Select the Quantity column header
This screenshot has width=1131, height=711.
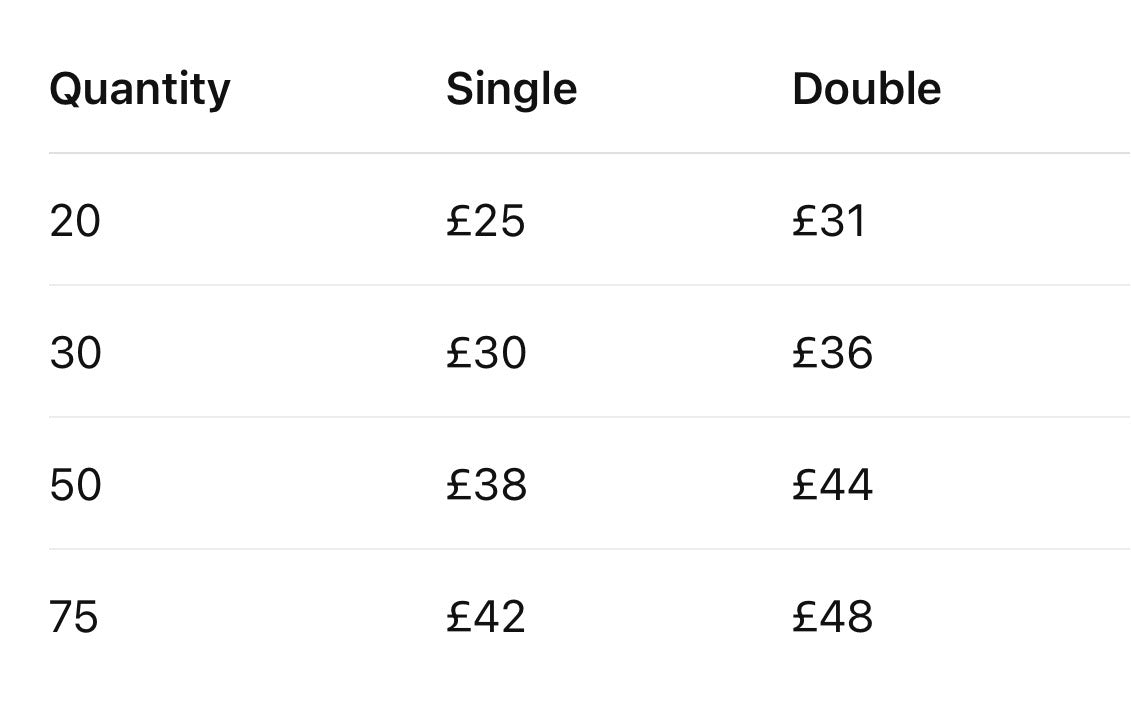pos(140,90)
